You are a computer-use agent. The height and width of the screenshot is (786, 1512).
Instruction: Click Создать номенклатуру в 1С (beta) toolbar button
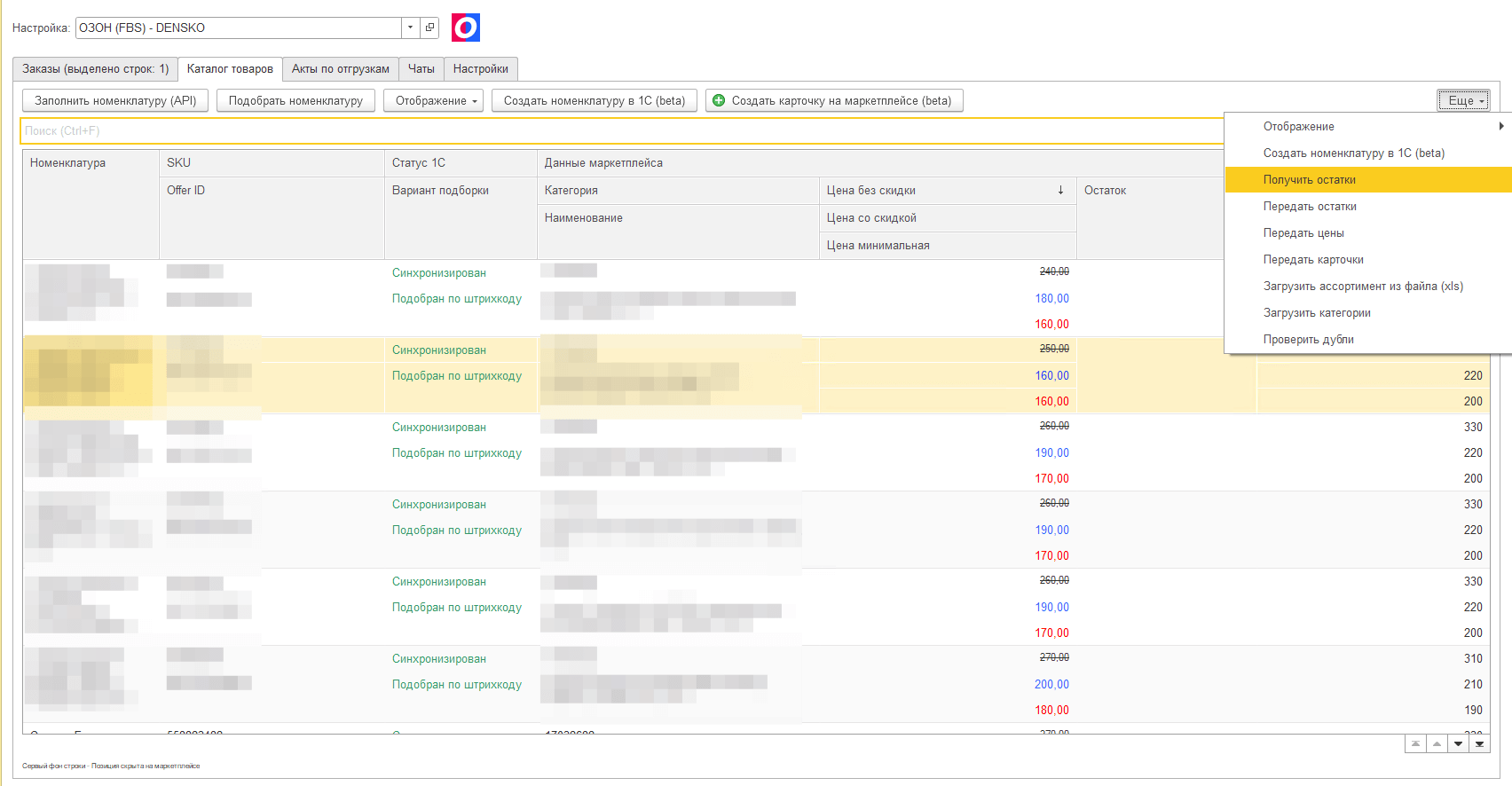[x=595, y=100]
